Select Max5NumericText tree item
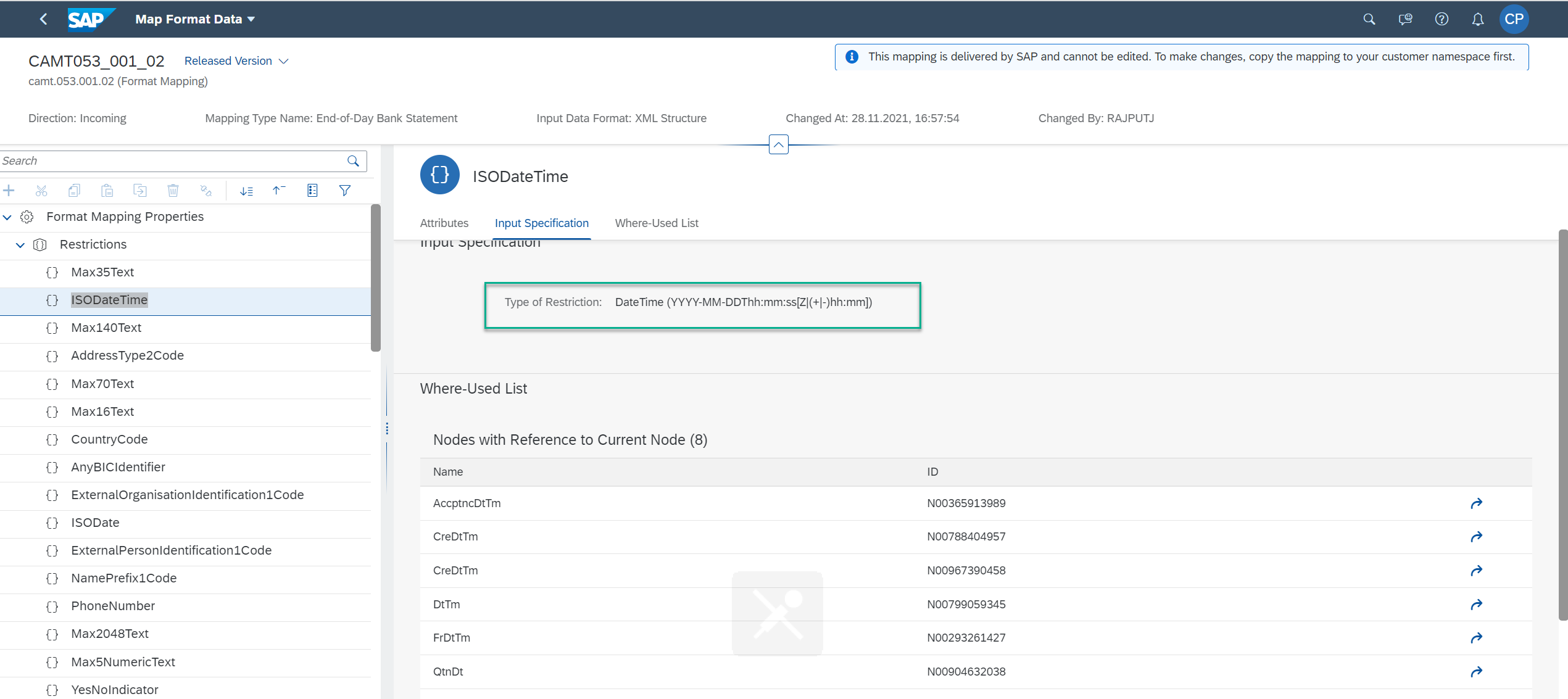Viewport: 1568px width, 699px height. (185, 663)
